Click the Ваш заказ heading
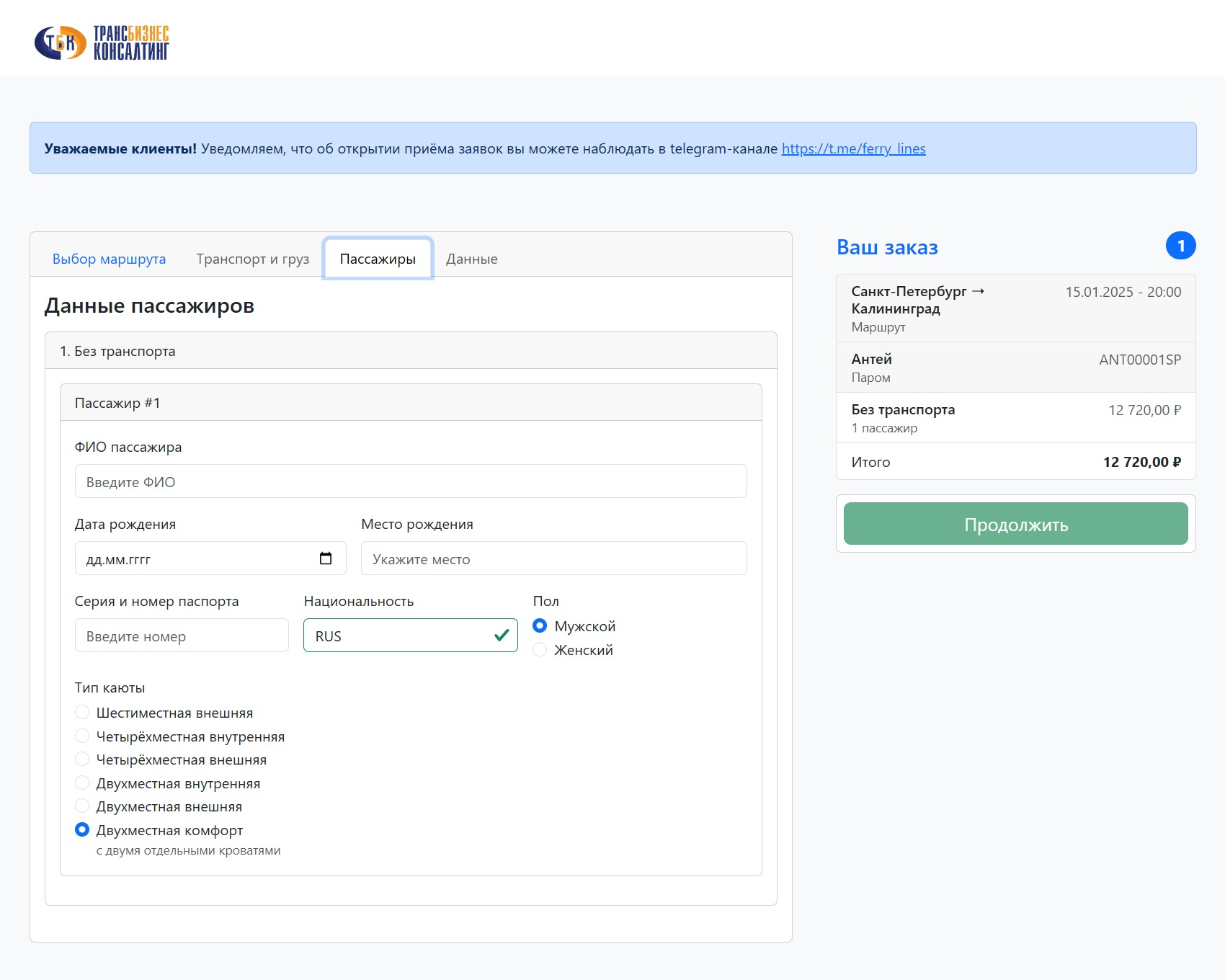Screen dimensions: 1225x980 click(x=887, y=247)
